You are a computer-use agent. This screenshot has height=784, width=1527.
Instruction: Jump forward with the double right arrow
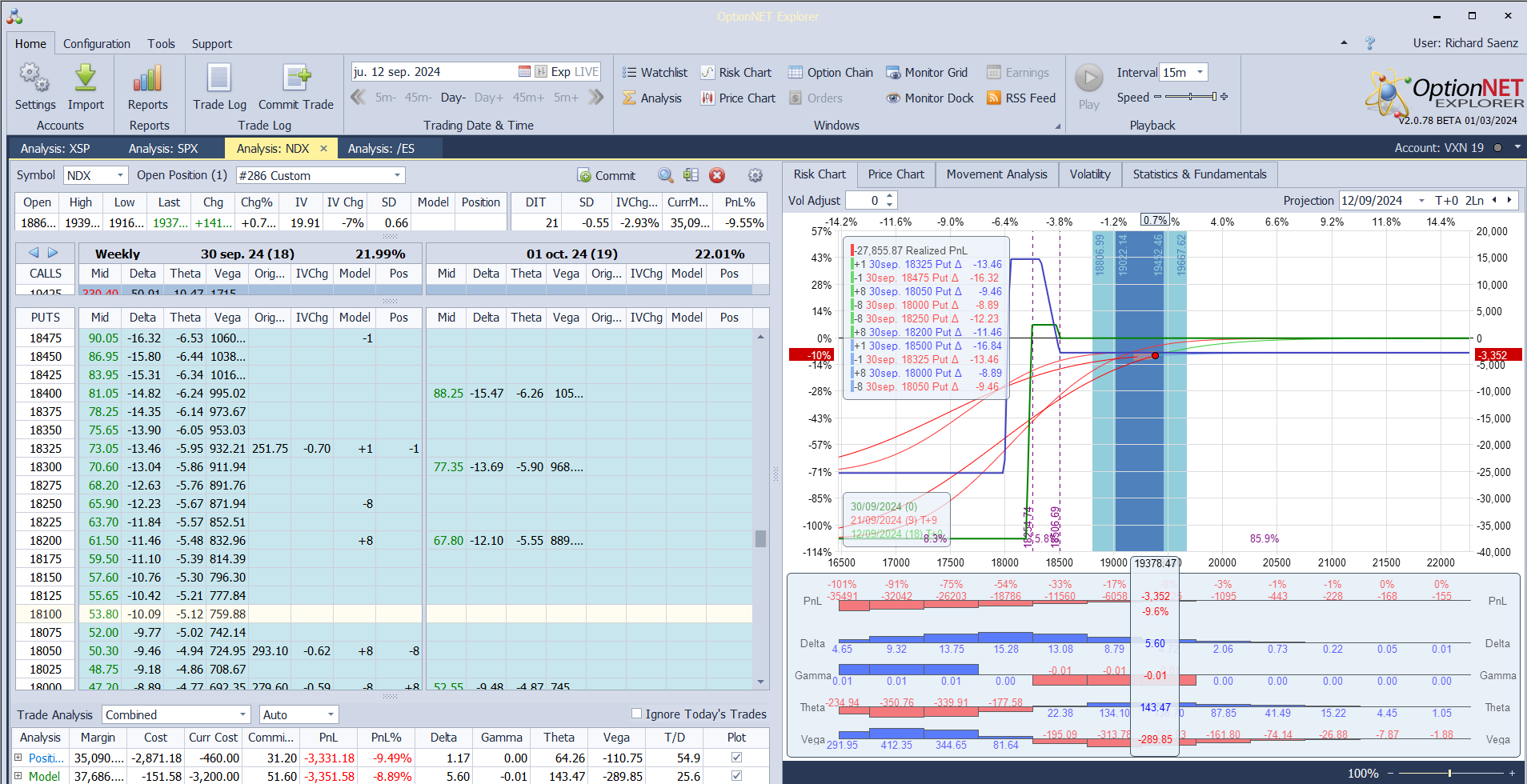595,98
